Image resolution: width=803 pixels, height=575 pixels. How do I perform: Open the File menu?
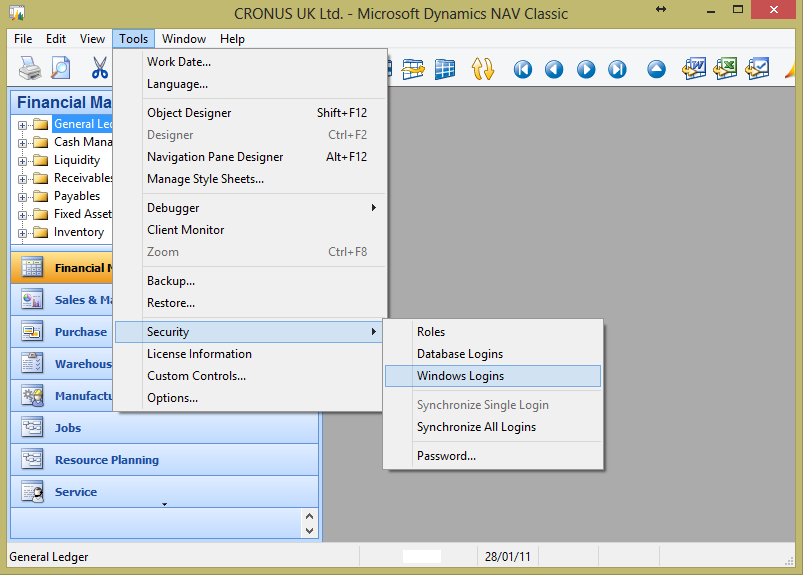point(23,39)
